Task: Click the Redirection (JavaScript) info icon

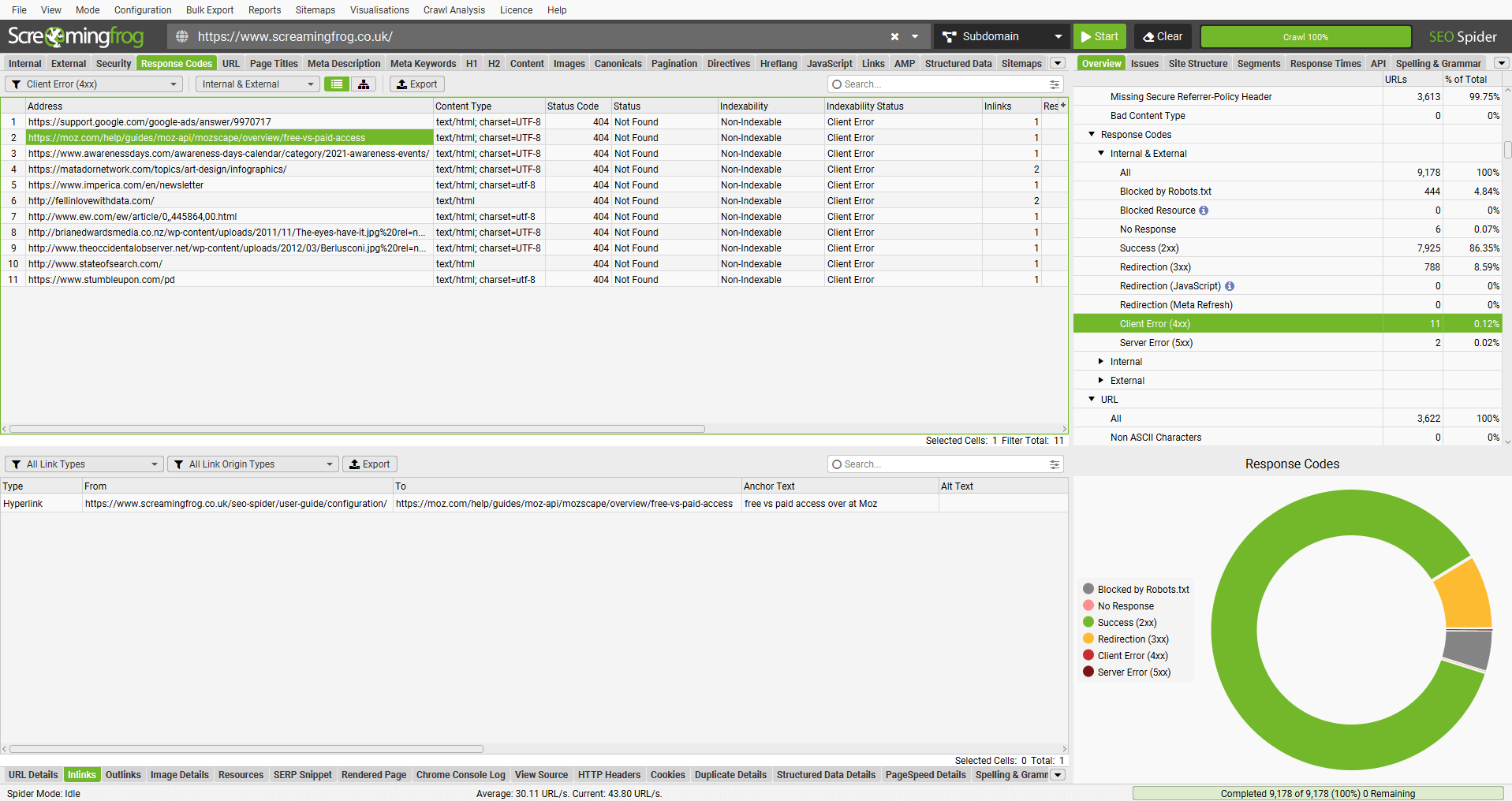Action: tap(1230, 286)
